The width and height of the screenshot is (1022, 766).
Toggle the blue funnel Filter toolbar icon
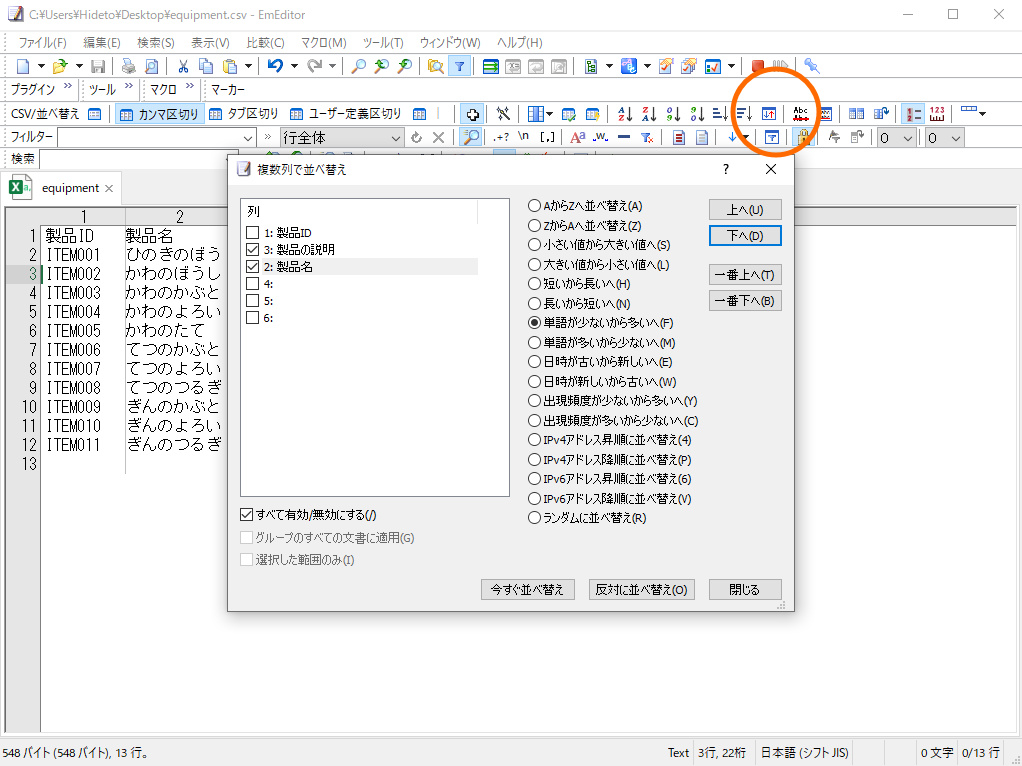460,66
